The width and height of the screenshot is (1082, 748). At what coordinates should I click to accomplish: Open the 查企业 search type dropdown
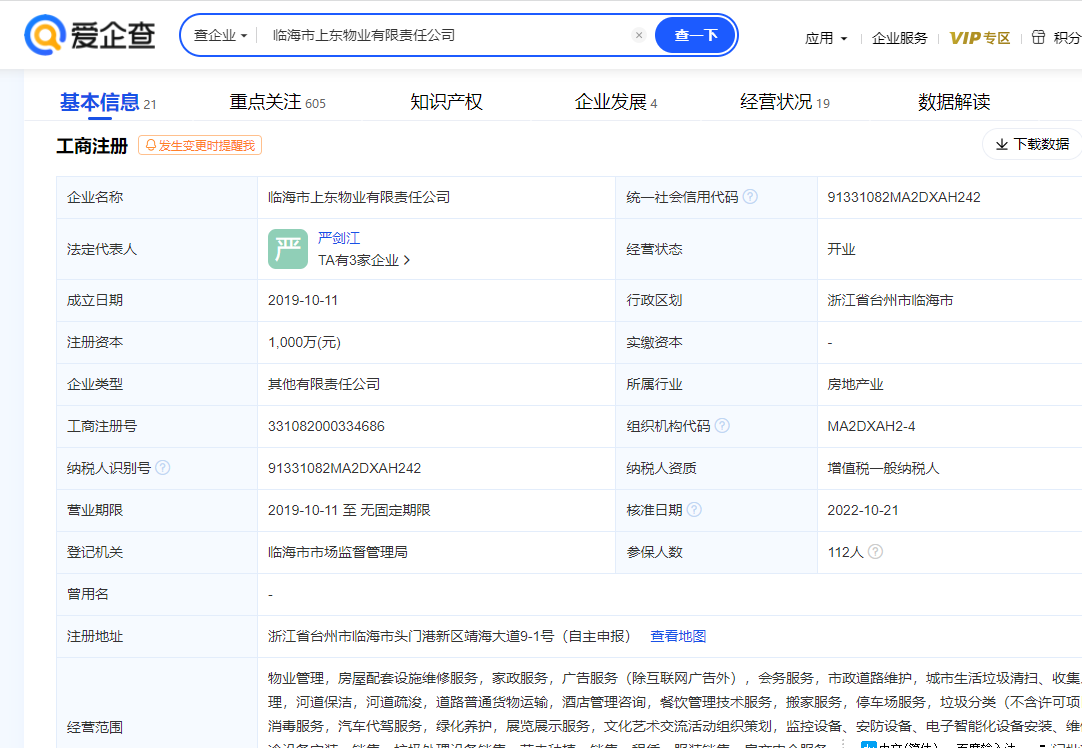pos(220,35)
